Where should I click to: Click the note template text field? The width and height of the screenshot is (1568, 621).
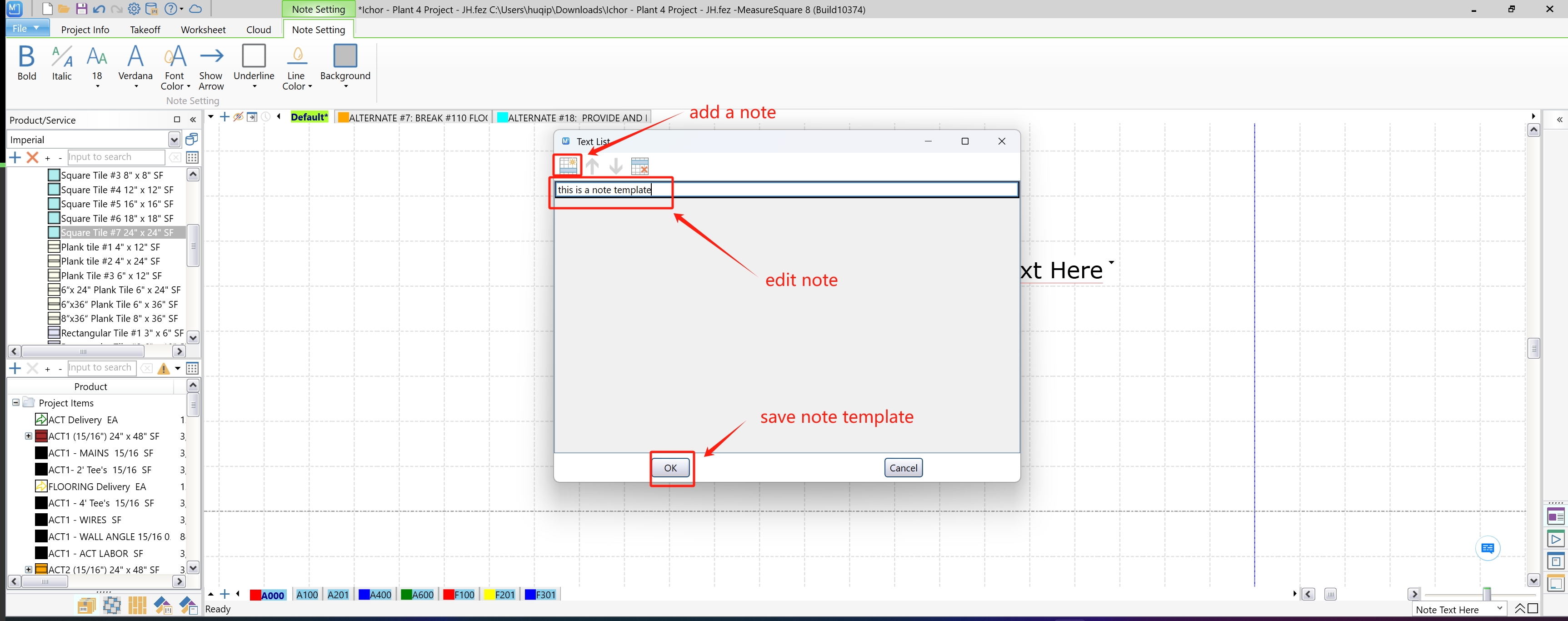[785, 189]
